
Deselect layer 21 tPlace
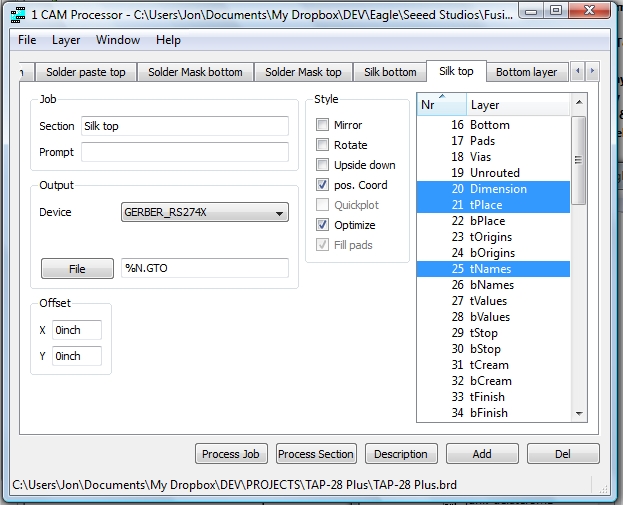click(x=493, y=205)
